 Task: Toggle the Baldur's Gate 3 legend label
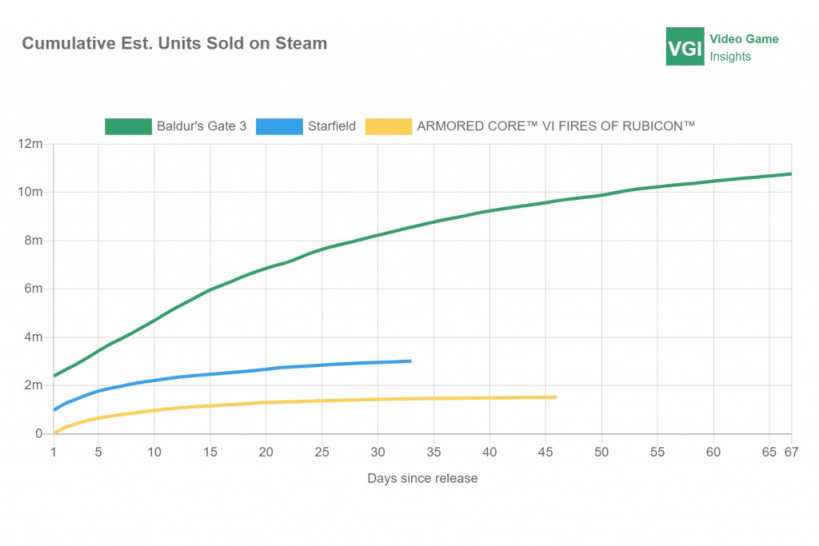pos(201,126)
